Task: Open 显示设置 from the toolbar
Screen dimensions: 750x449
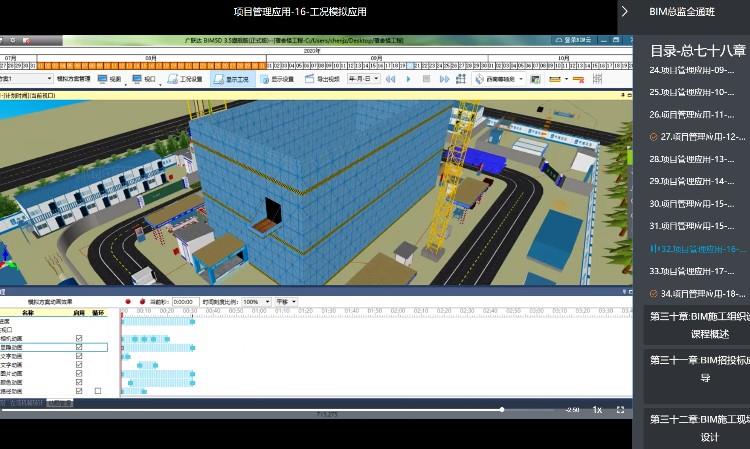Action: 277,78
